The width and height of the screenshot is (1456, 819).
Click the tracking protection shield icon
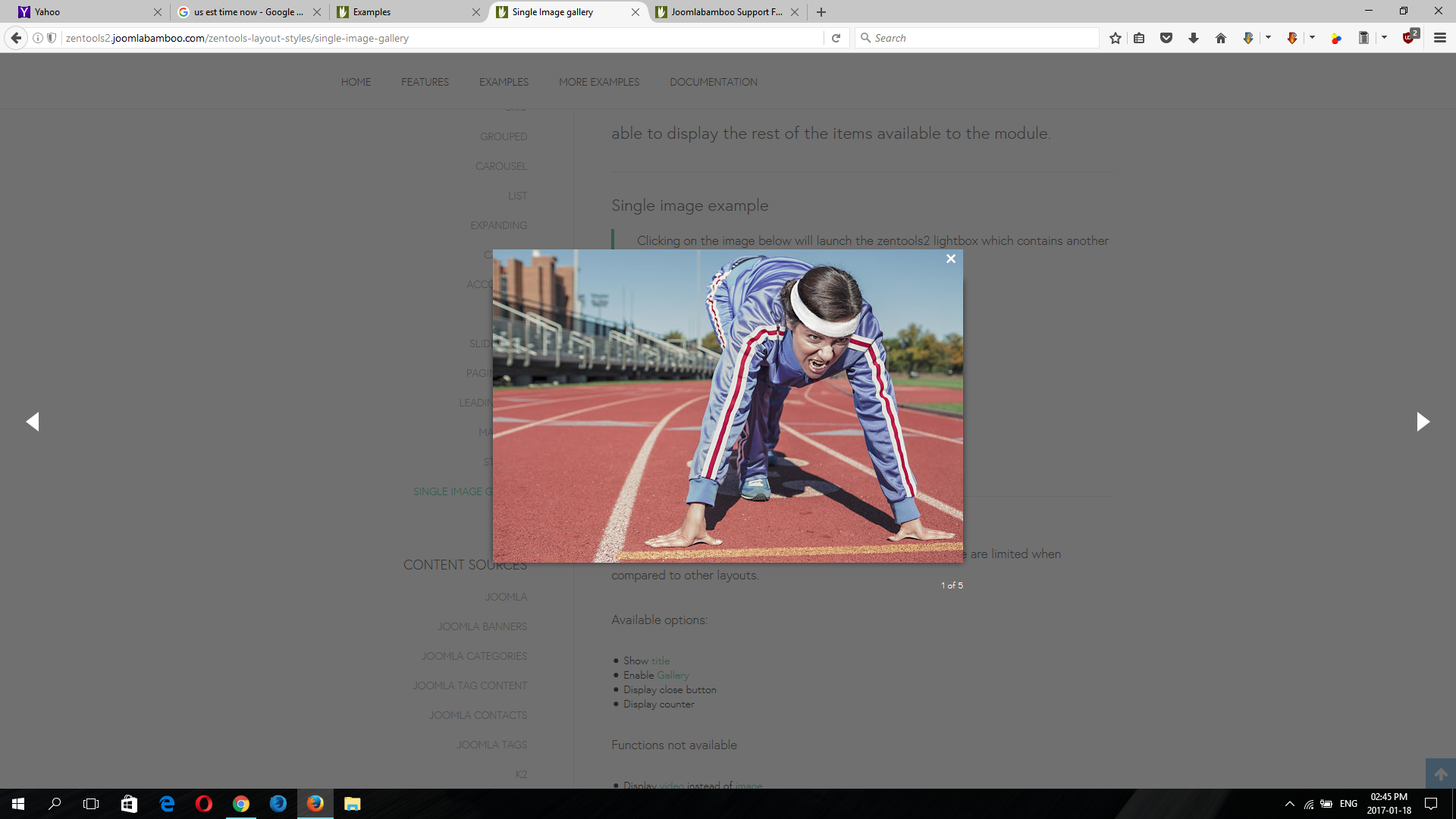pyautogui.click(x=52, y=38)
